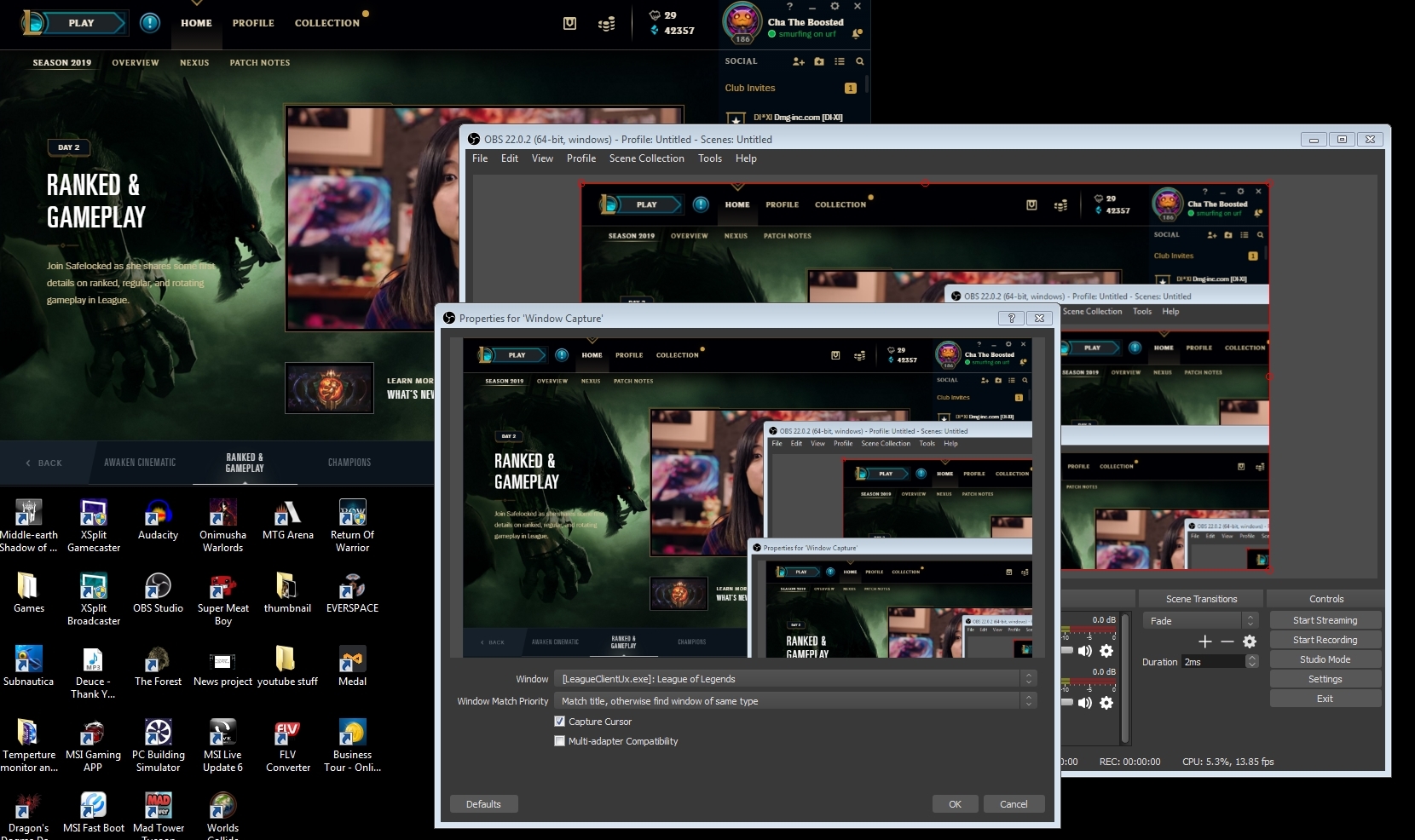
Task: Remove the scene transition with the minus icon
Action: [1227, 642]
